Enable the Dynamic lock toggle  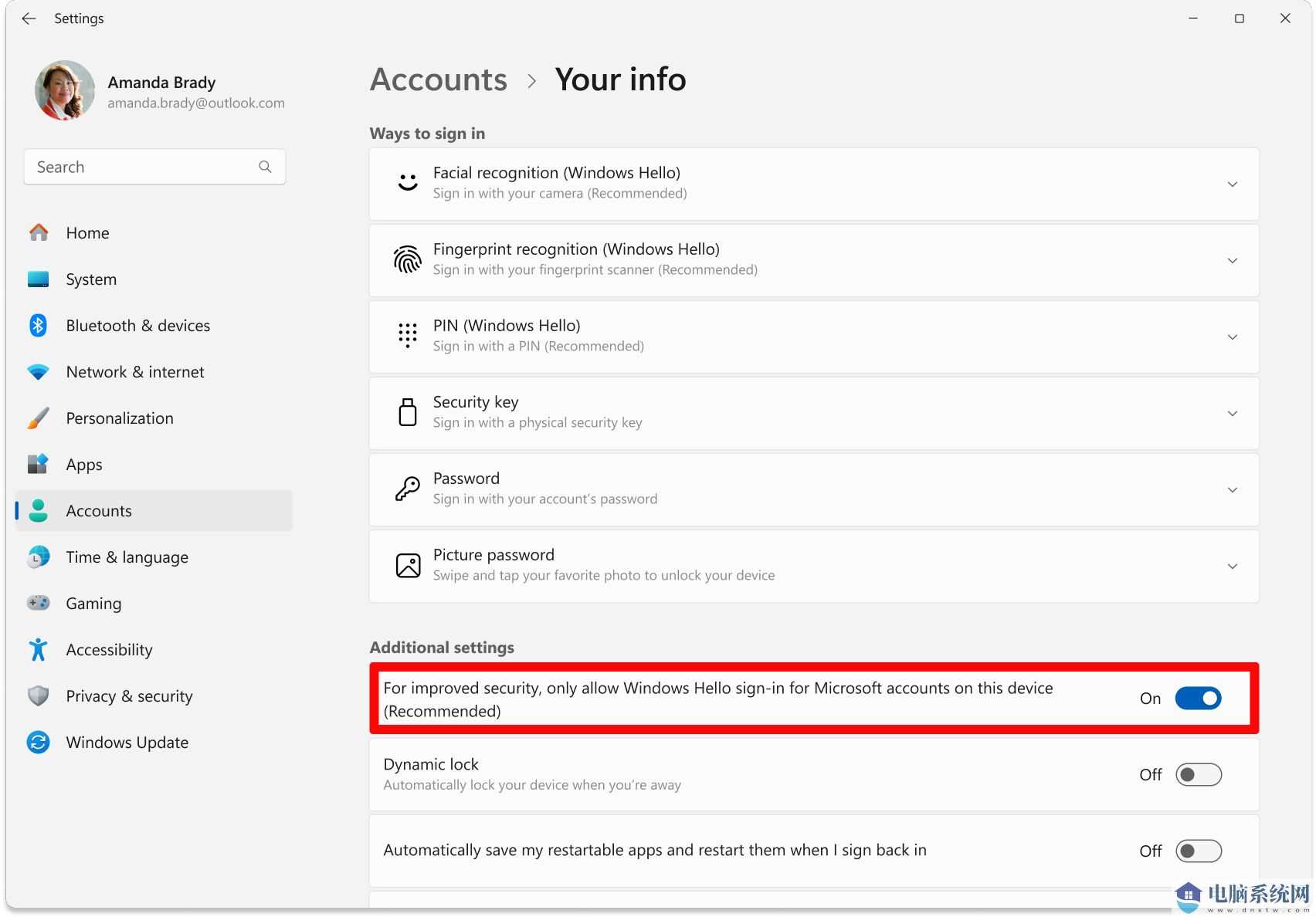(1199, 774)
